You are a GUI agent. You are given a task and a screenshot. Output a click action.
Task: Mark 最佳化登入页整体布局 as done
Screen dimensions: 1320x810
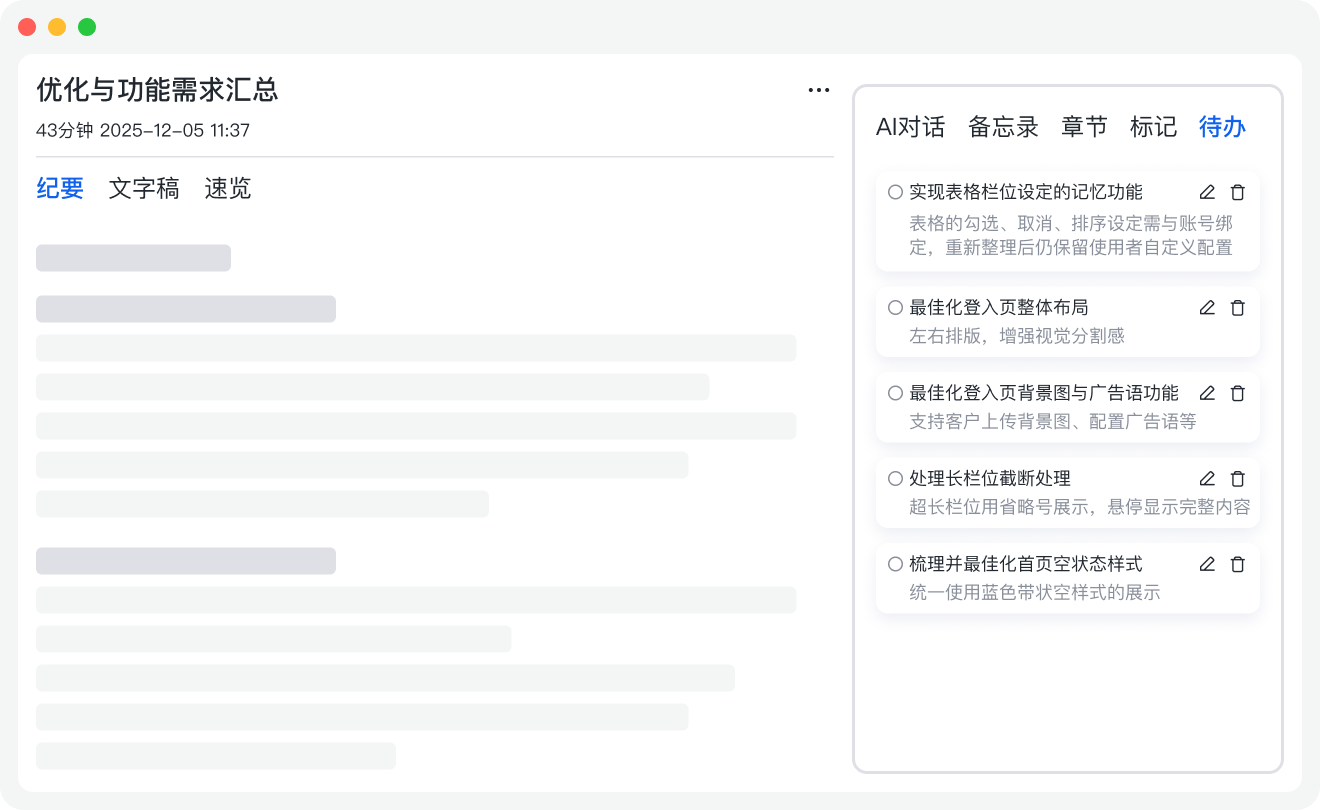(895, 308)
